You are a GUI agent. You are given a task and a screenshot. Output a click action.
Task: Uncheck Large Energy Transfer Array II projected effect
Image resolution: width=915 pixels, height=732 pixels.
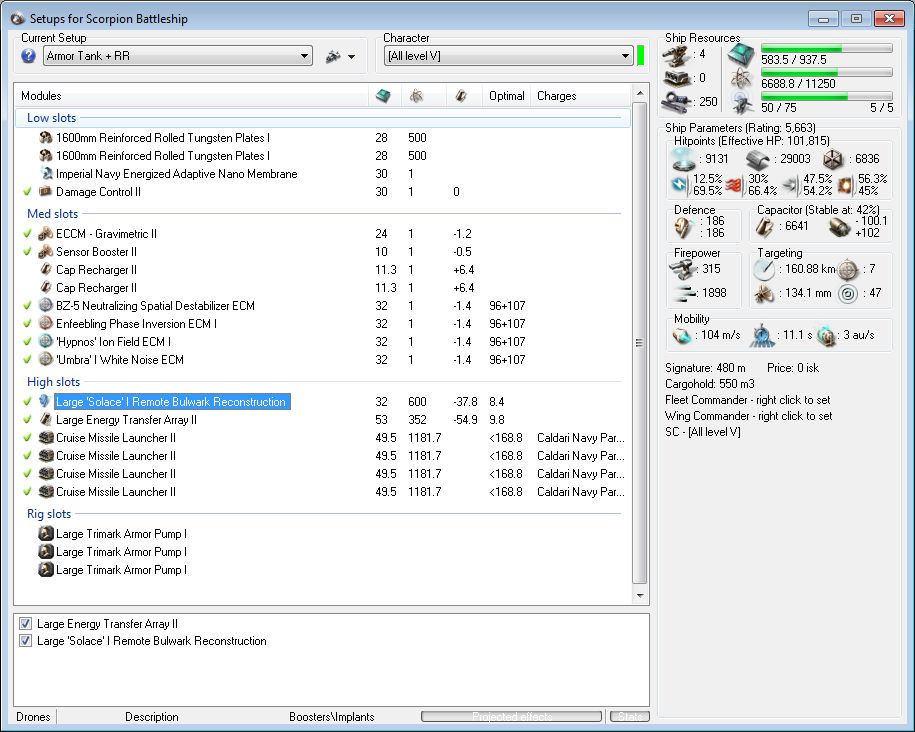pyautogui.click(x=26, y=623)
